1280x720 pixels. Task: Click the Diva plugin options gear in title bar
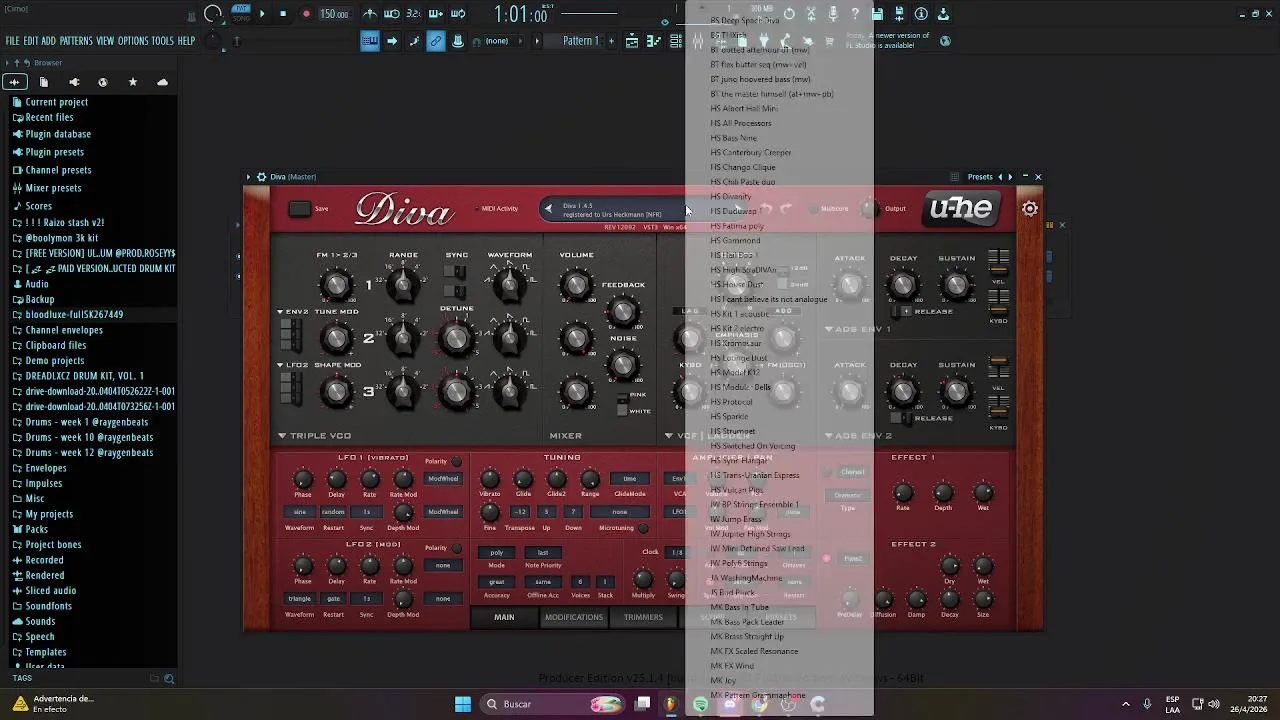(261, 177)
